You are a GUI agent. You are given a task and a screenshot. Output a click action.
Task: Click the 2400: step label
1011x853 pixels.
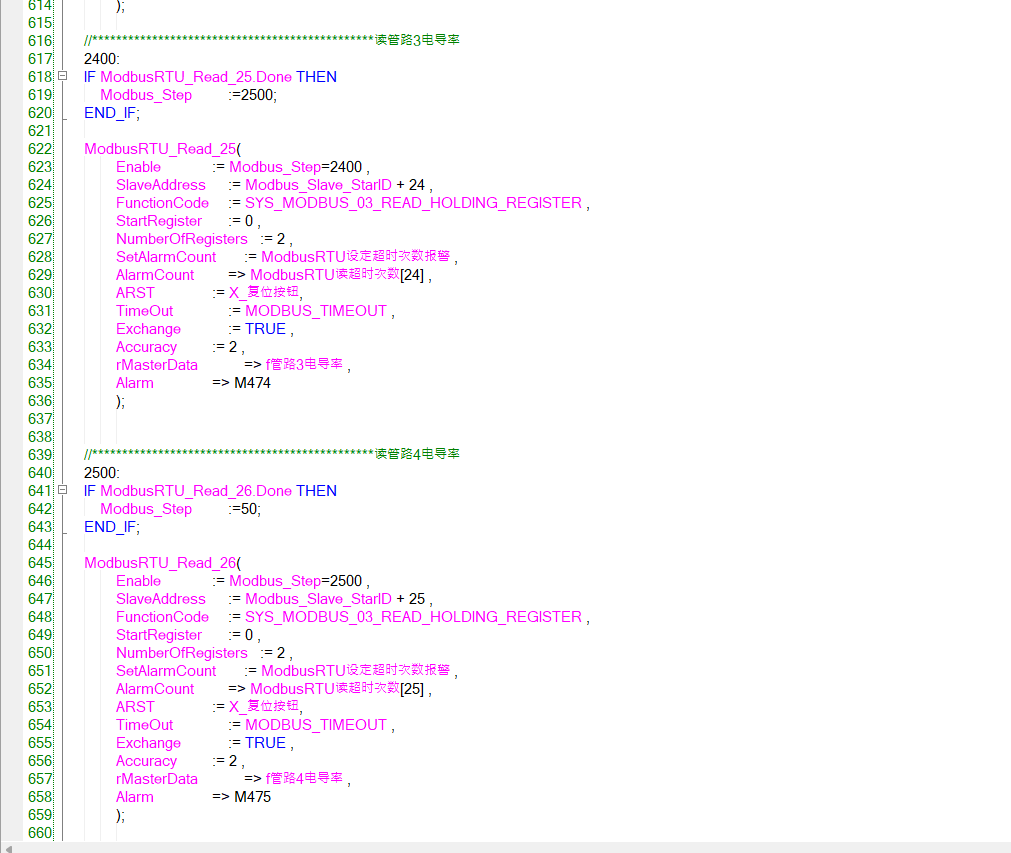(102, 59)
